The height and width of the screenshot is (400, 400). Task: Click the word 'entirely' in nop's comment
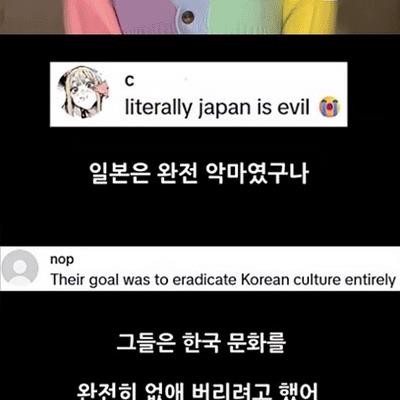point(370,280)
